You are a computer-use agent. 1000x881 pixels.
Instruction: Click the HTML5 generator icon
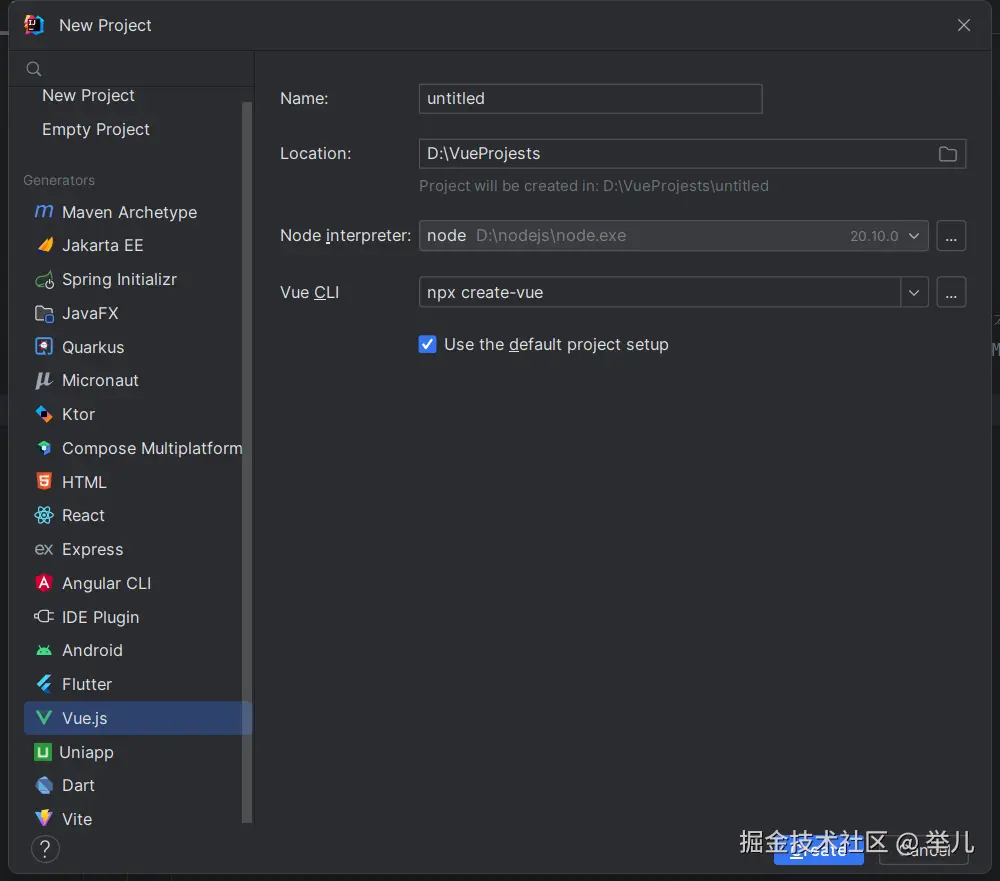tap(43, 481)
